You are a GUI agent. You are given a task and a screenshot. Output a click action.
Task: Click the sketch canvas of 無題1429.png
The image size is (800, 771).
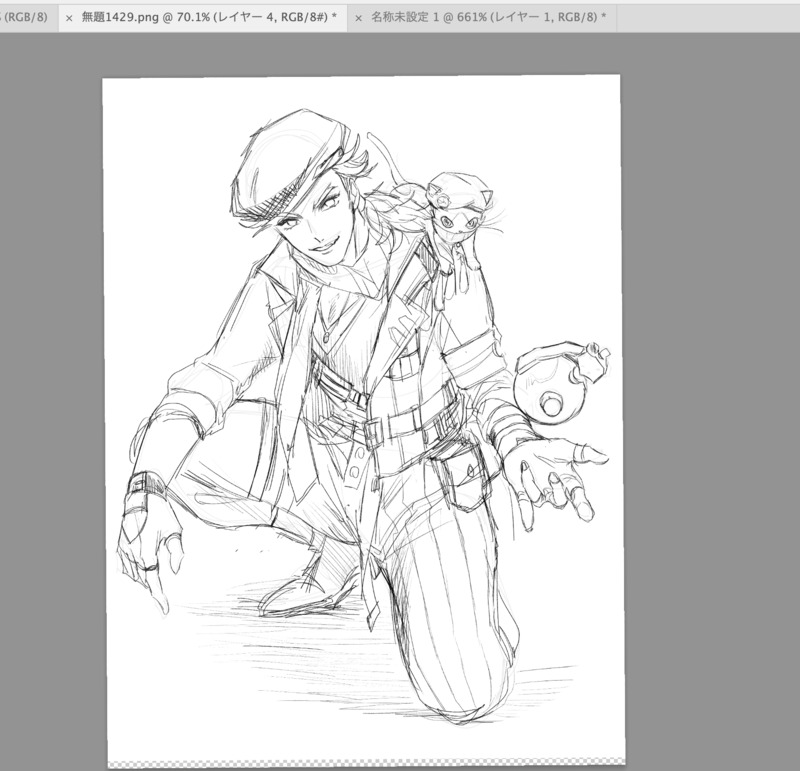[x=364, y=421]
